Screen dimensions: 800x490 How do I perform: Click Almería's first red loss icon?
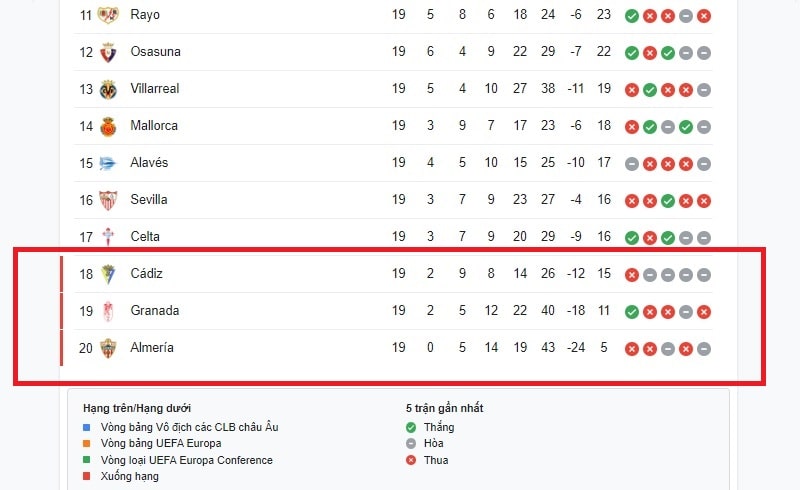click(x=632, y=348)
